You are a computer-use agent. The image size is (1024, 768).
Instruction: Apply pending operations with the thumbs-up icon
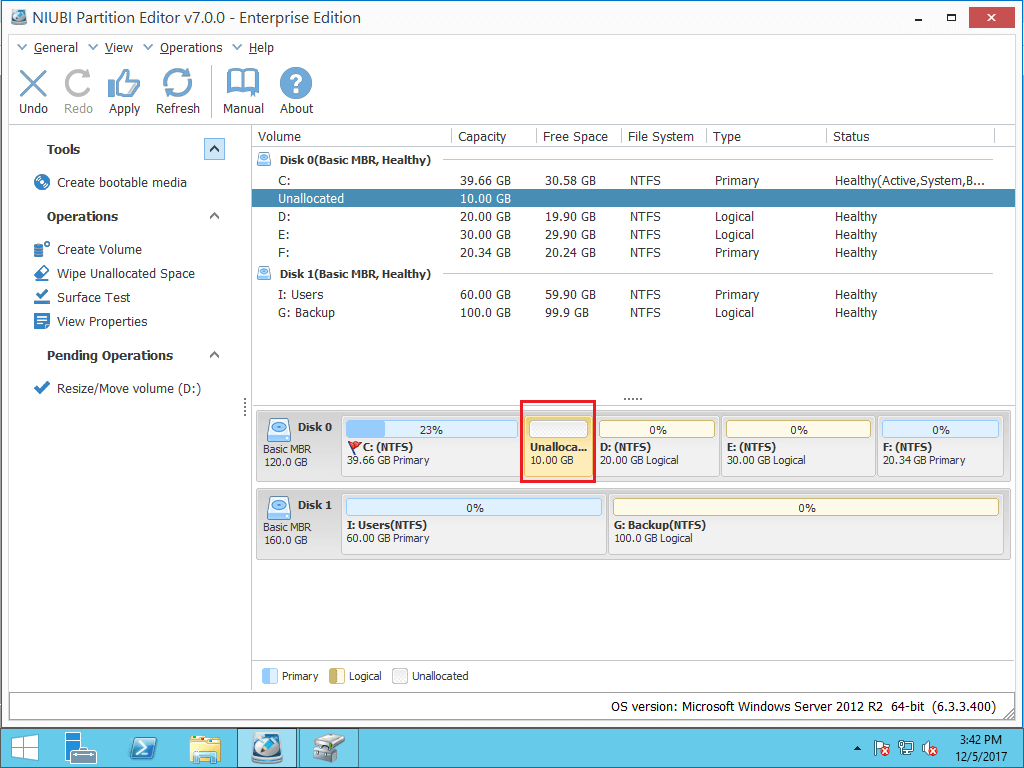point(124,84)
